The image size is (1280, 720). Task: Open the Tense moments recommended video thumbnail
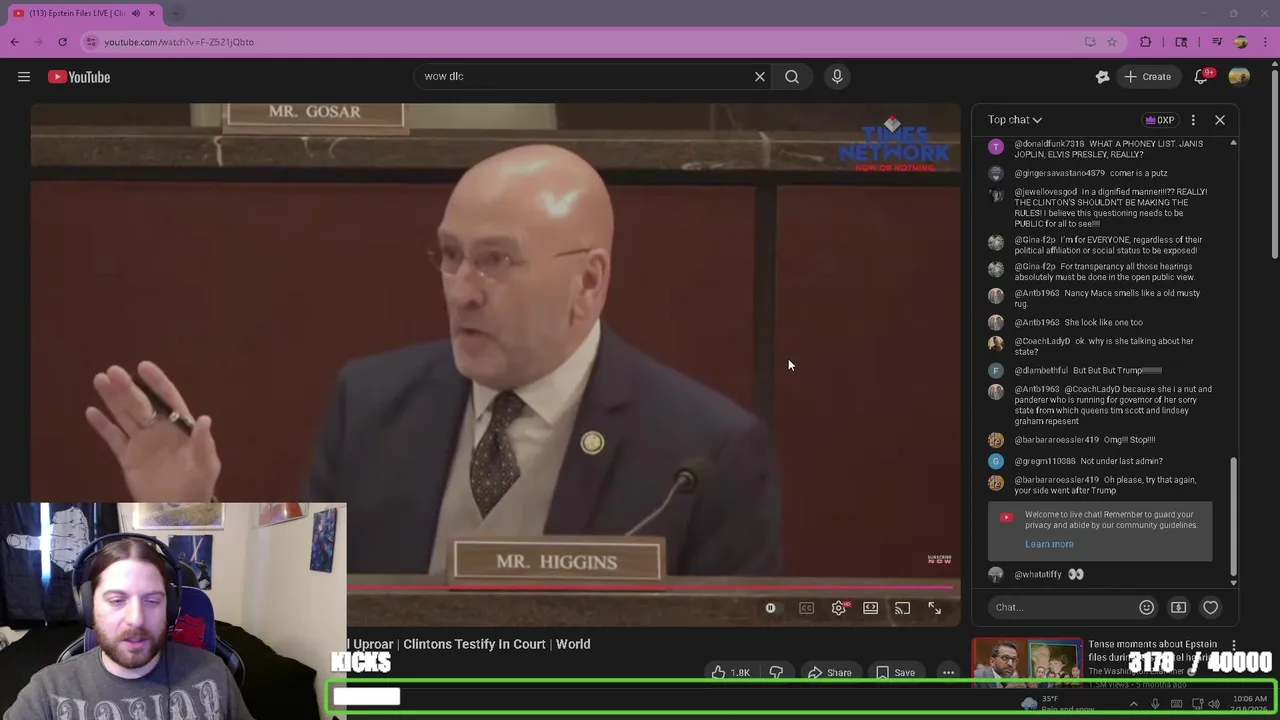pyautogui.click(x=1027, y=663)
